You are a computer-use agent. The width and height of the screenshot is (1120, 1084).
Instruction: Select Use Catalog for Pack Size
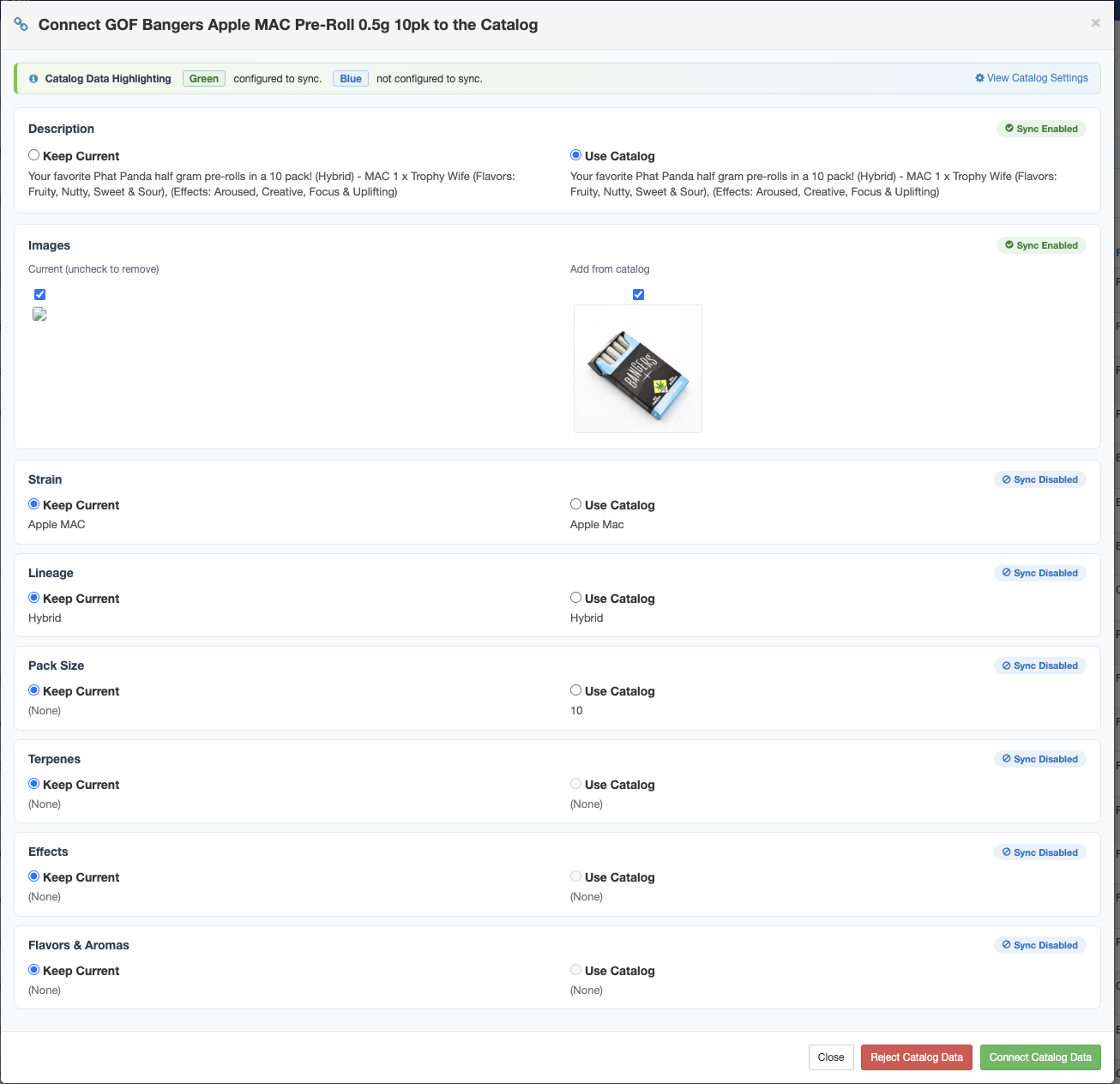576,690
